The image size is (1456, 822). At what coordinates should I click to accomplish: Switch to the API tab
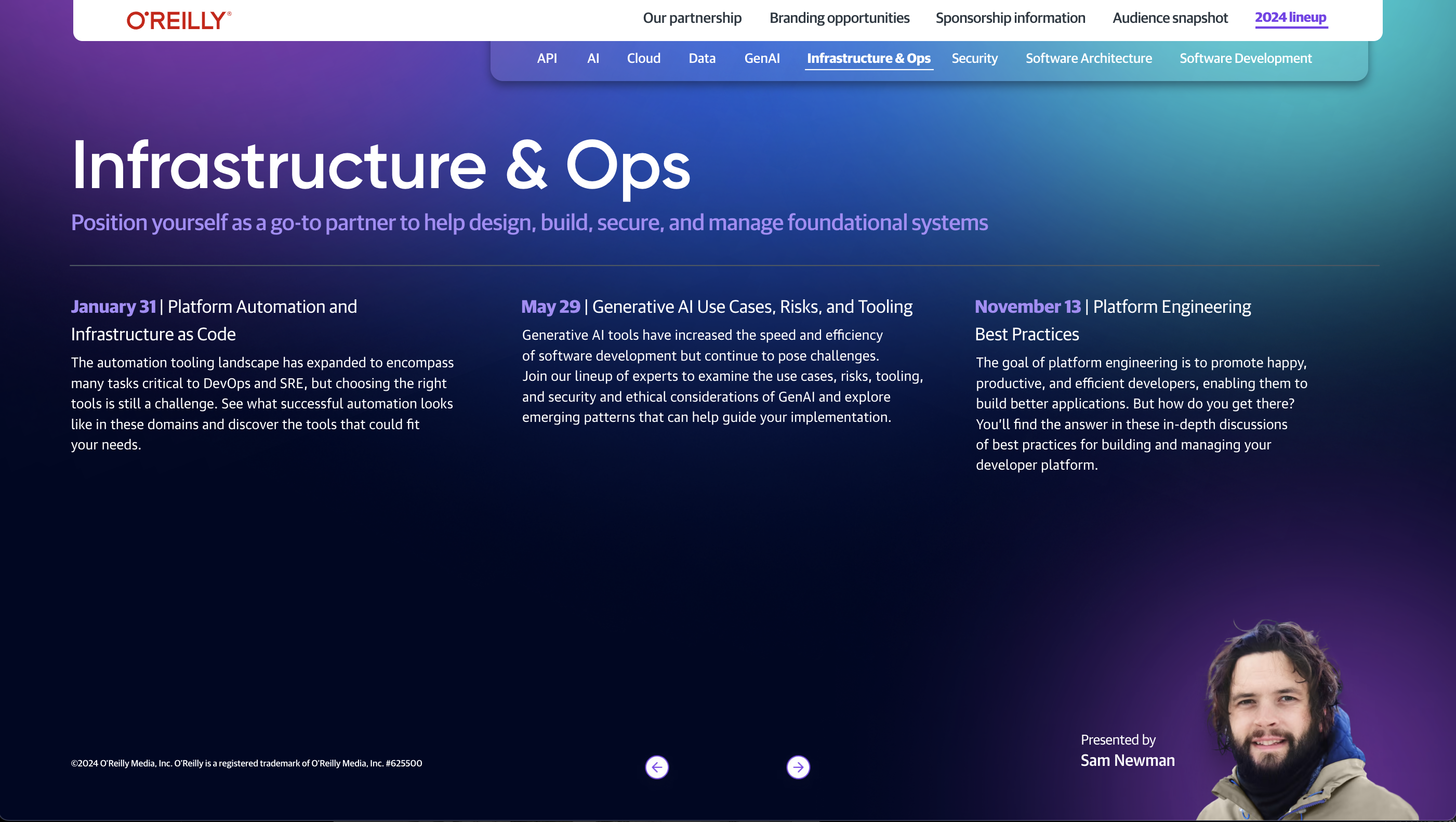pyautogui.click(x=547, y=58)
